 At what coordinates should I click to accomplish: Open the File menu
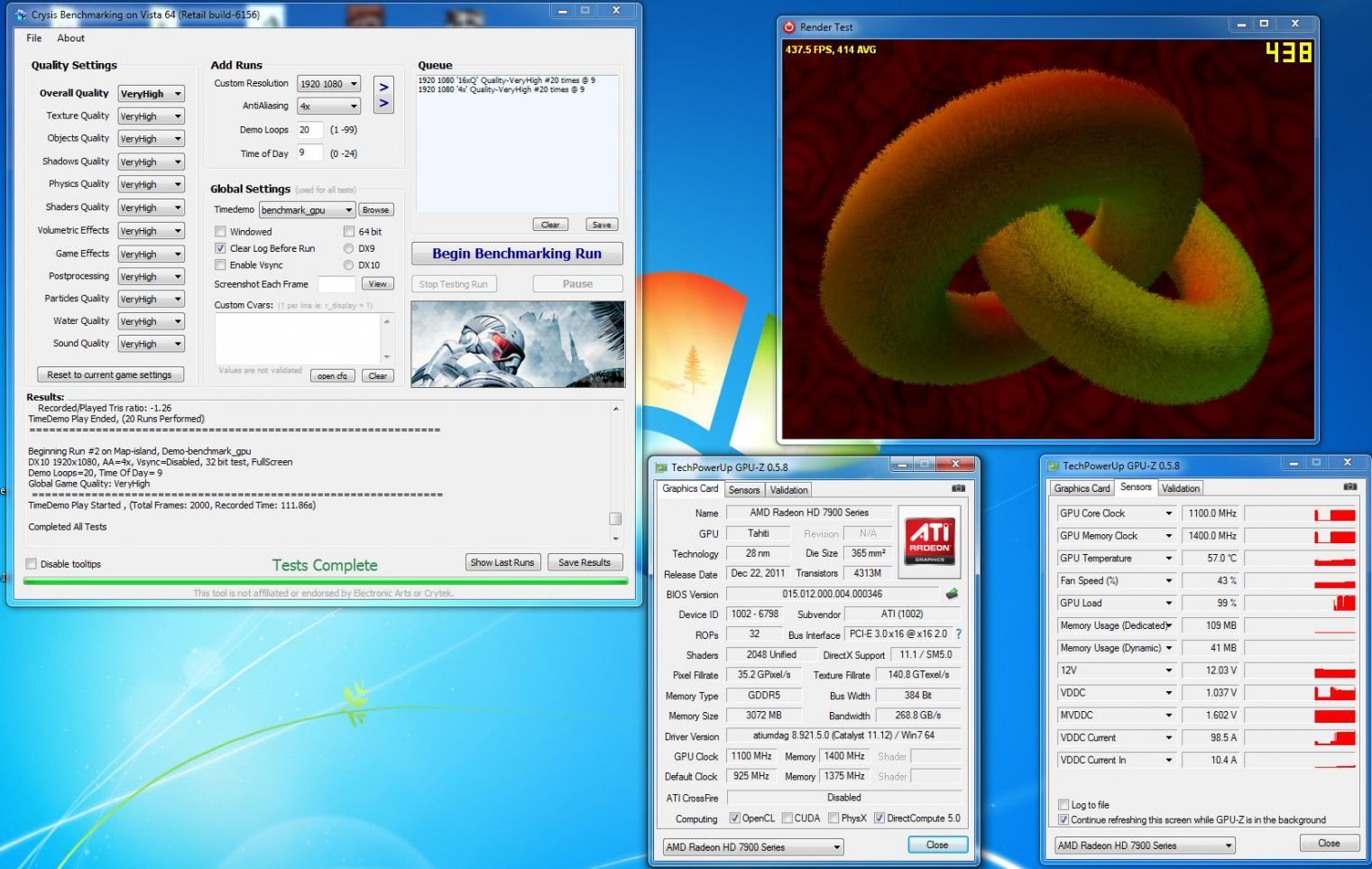34,38
